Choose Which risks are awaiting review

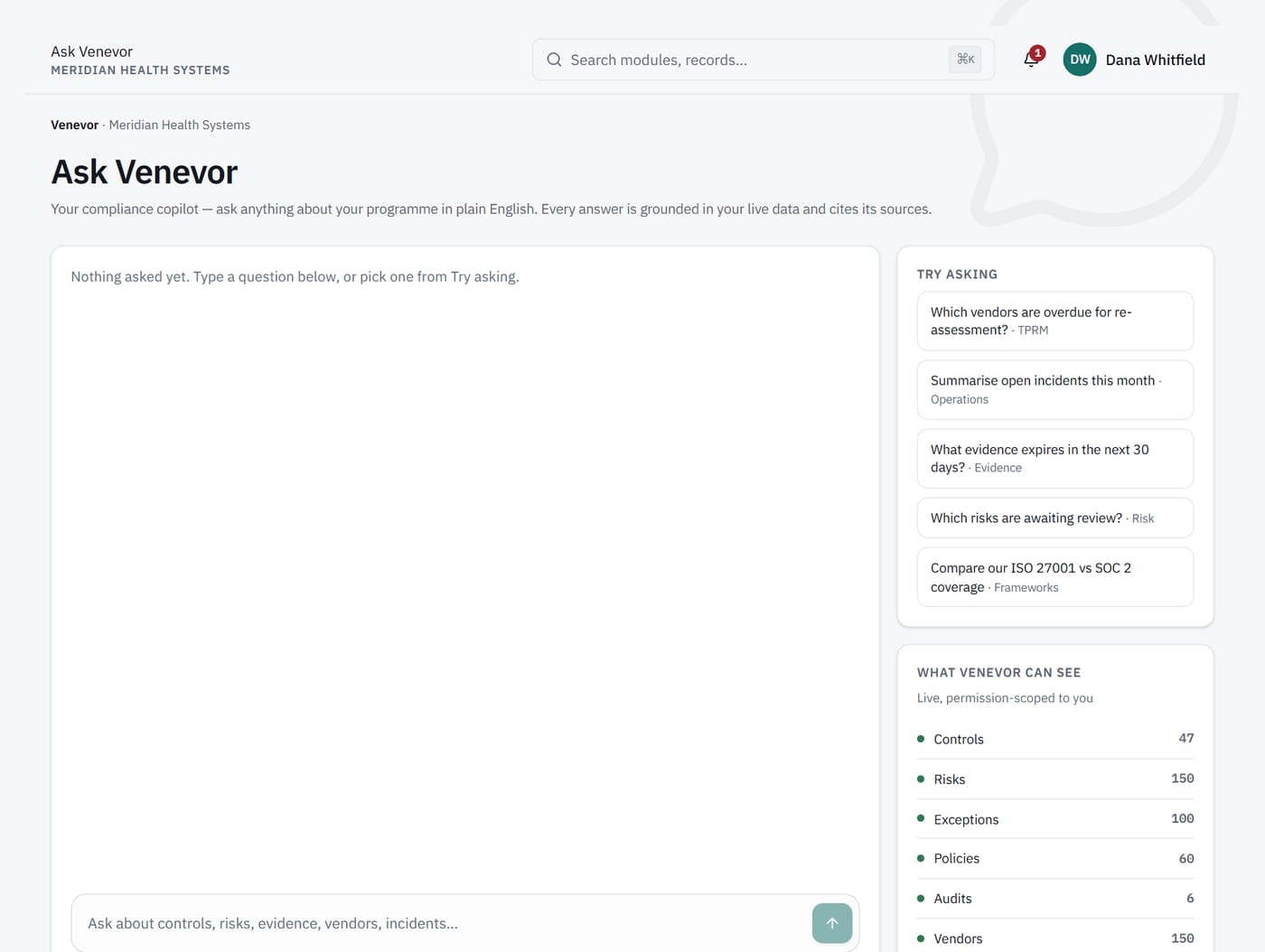point(1055,518)
